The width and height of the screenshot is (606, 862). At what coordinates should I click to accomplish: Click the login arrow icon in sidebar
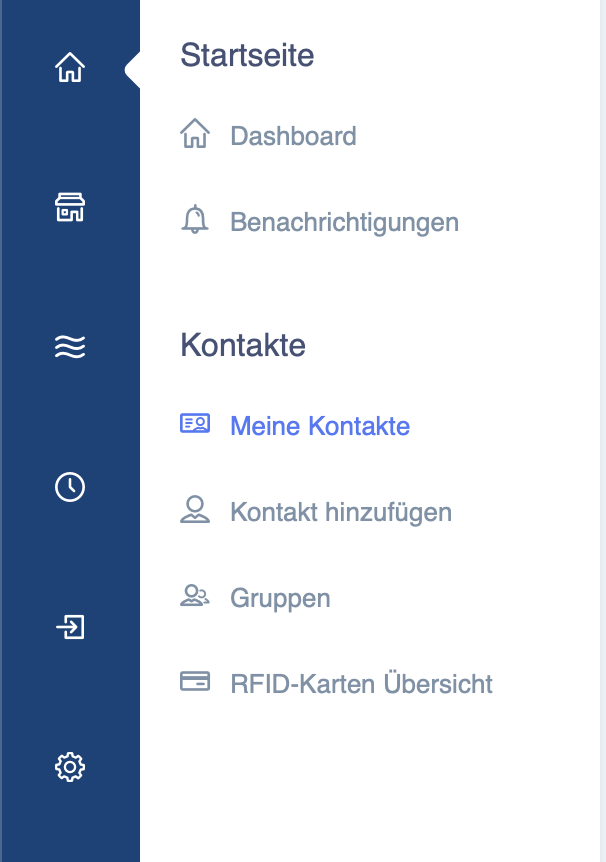point(70,627)
